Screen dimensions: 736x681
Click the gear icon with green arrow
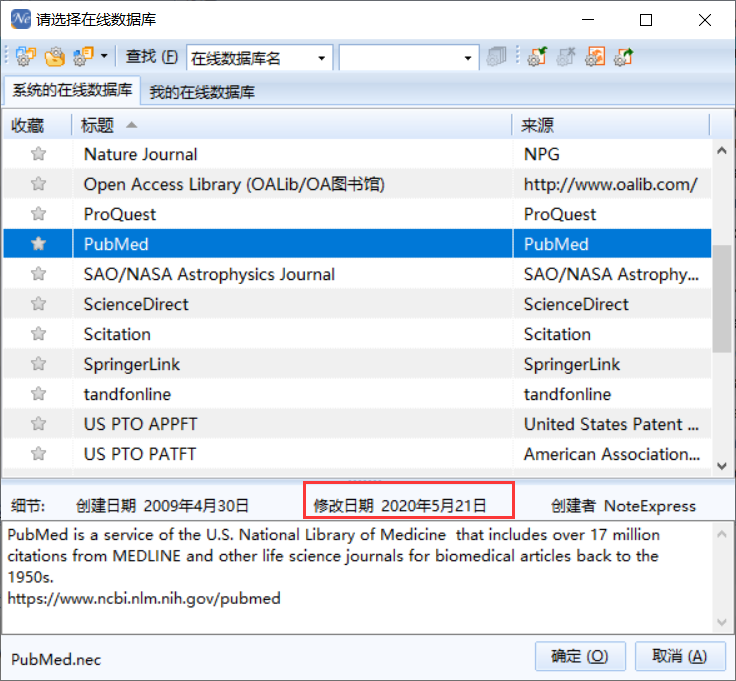point(537,57)
